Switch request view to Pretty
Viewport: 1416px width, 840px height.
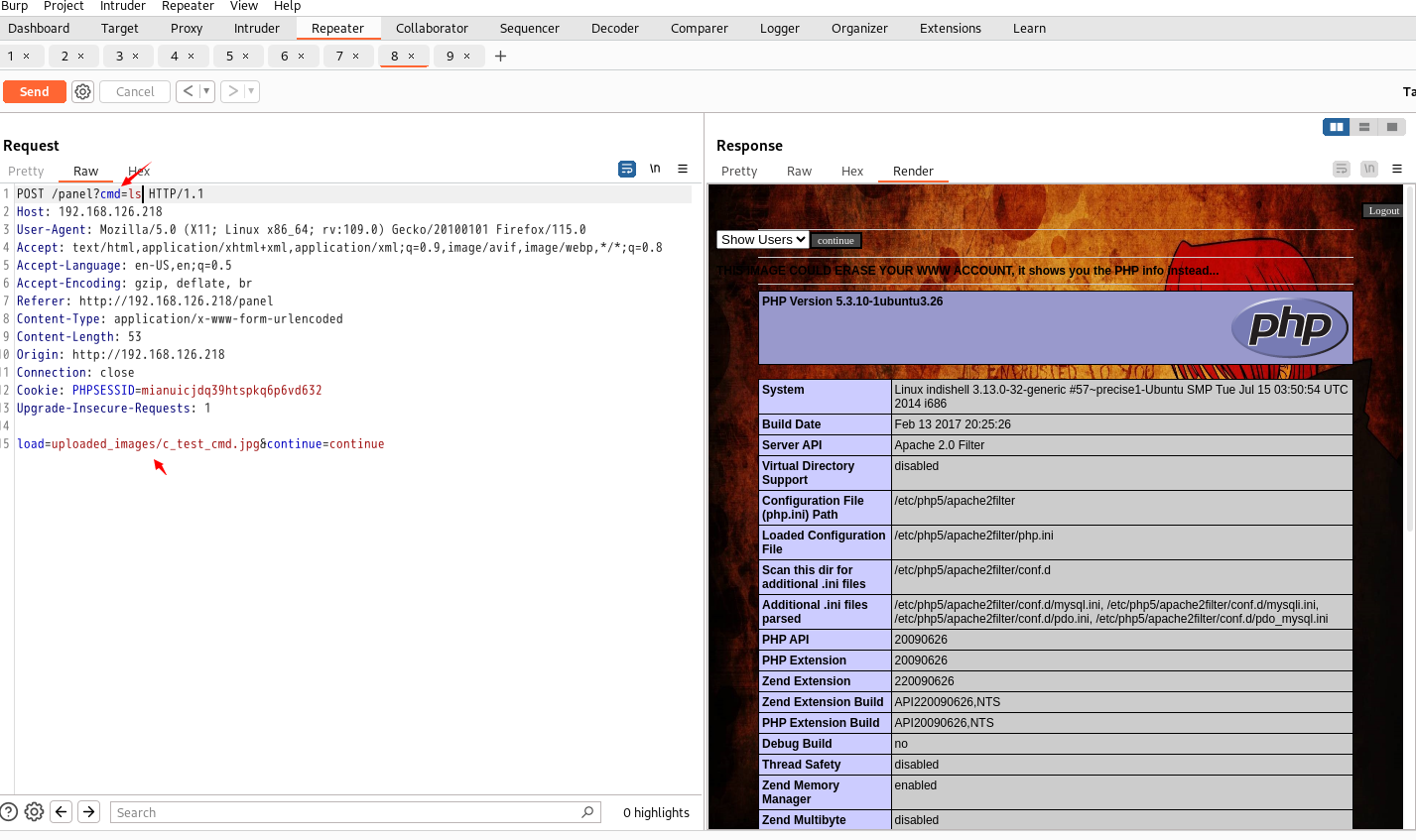pos(26,171)
